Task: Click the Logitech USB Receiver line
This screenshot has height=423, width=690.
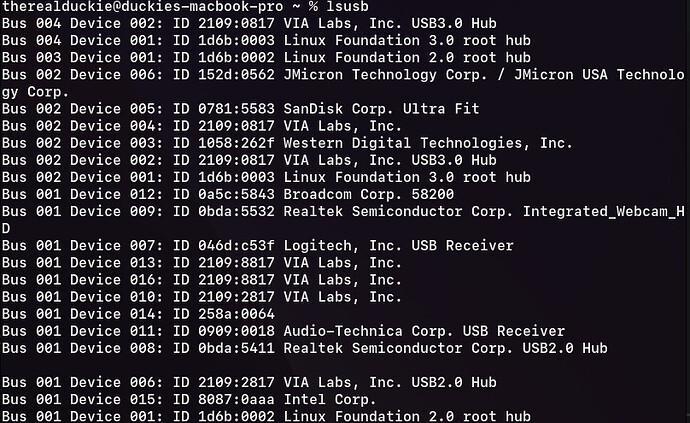Action: click(x=257, y=246)
